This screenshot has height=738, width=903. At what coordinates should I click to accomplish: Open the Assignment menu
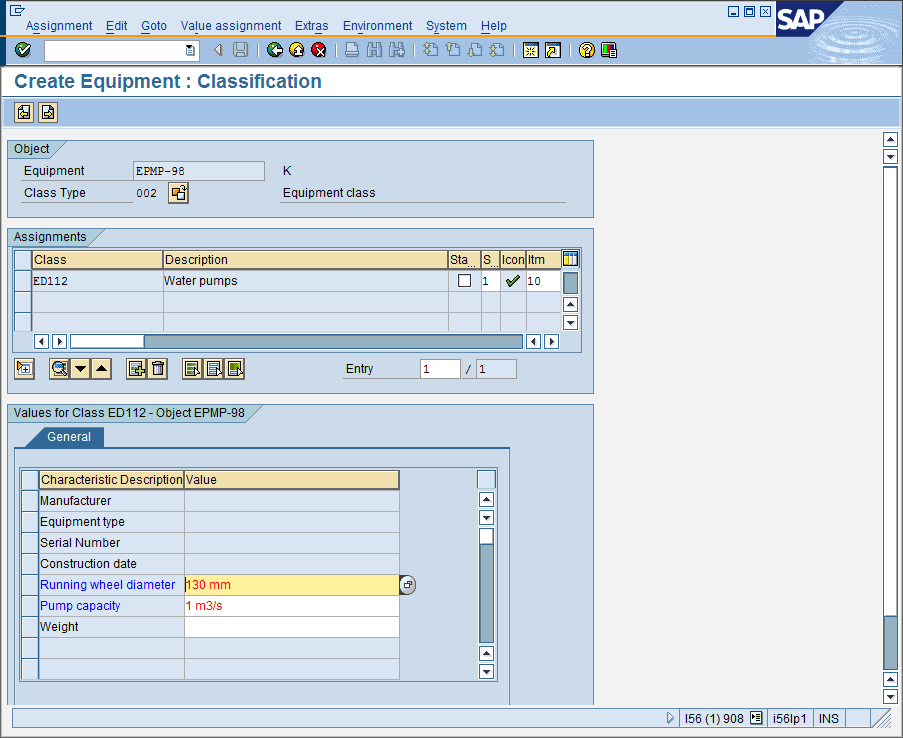point(59,26)
